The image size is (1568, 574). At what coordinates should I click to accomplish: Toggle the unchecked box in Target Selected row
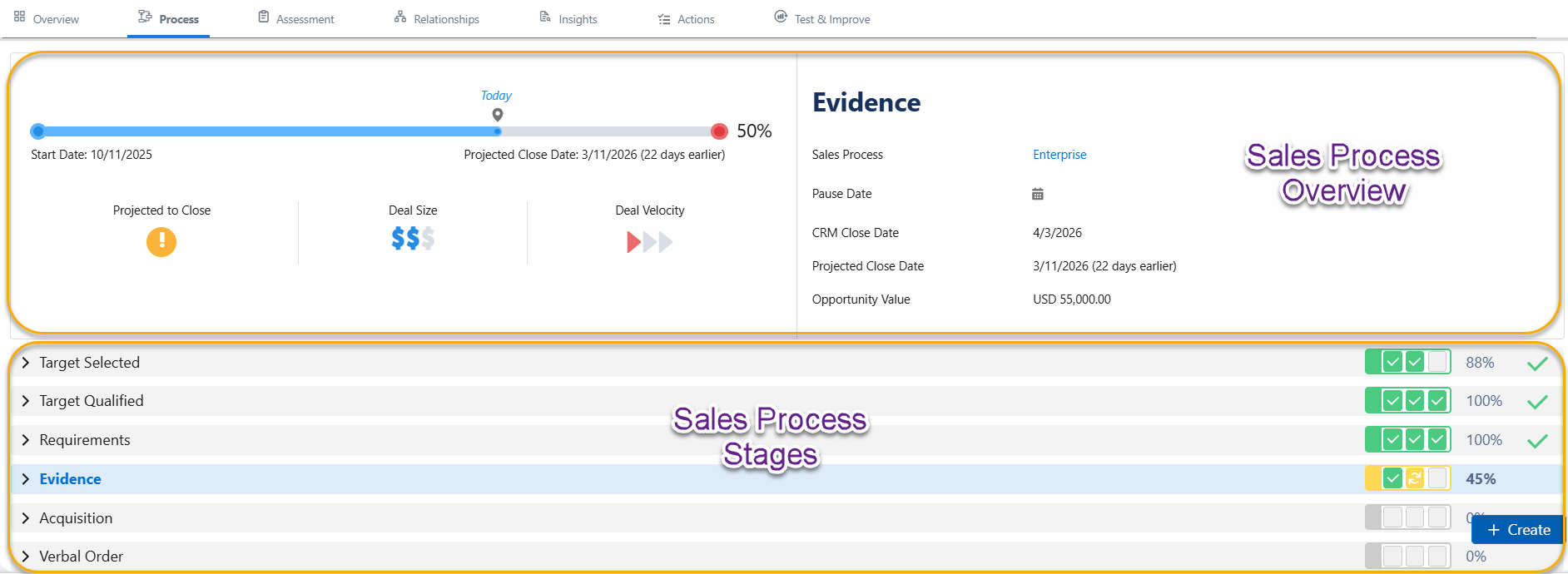[x=1437, y=362]
